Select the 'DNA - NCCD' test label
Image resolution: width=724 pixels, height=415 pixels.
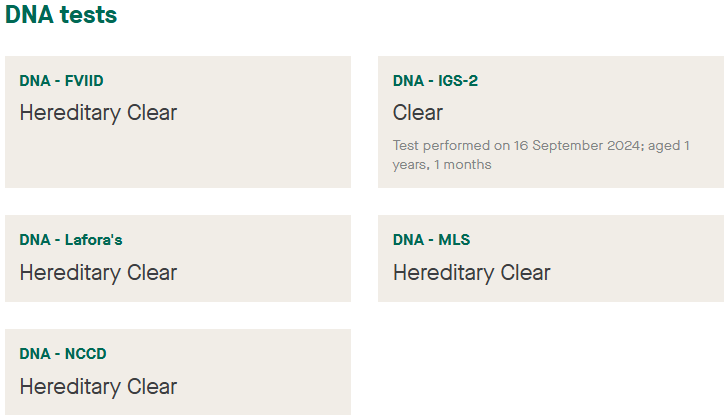point(63,354)
